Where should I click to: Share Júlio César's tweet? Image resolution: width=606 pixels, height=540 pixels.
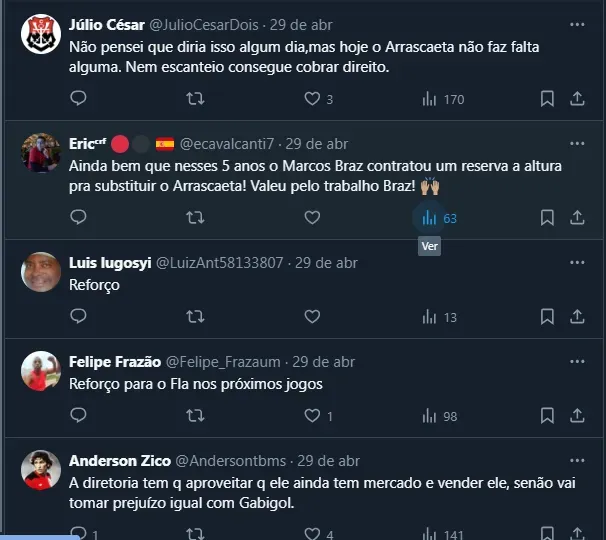coord(577,99)
